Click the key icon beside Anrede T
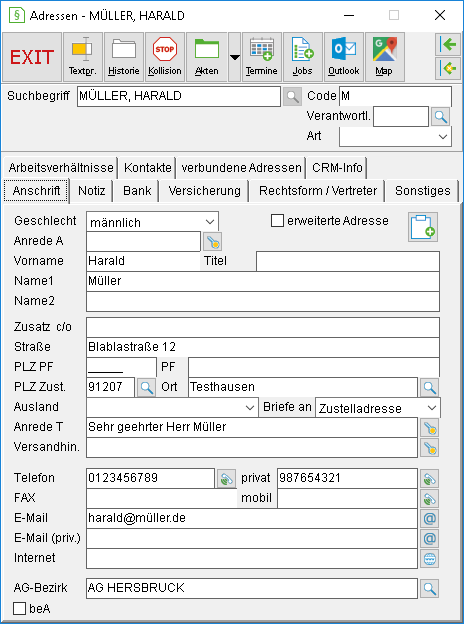This screenshot has width=464, height=624. 429,428
